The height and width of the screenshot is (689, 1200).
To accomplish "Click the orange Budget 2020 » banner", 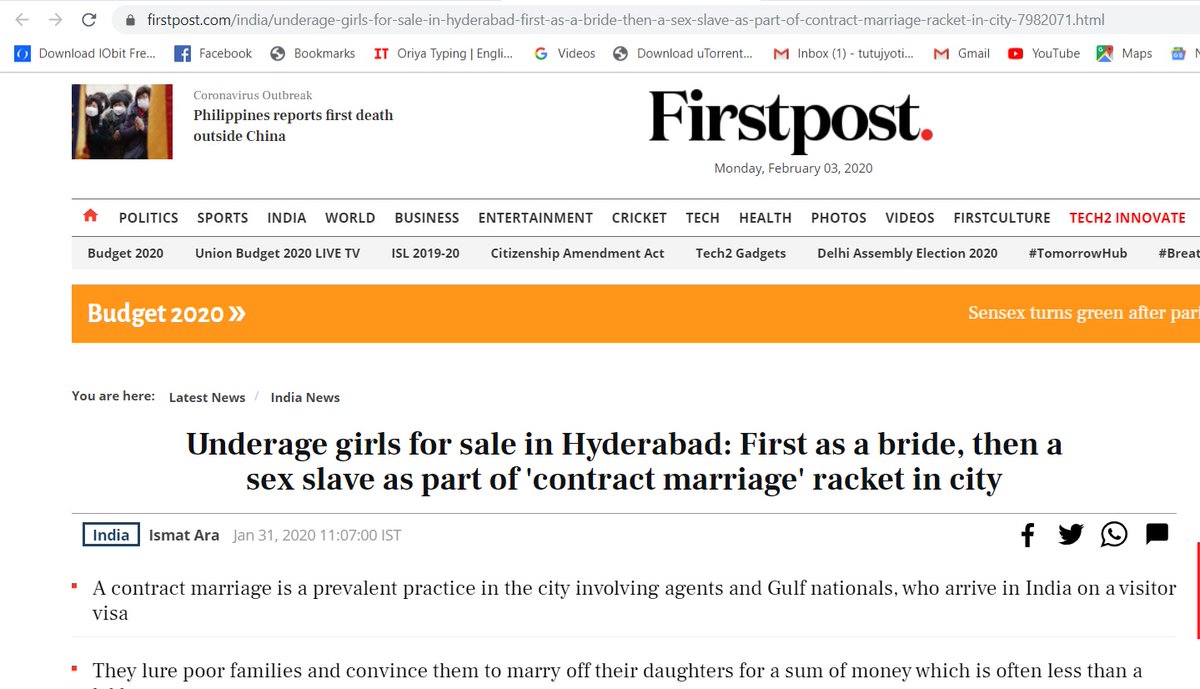I will tap(166, 313).
